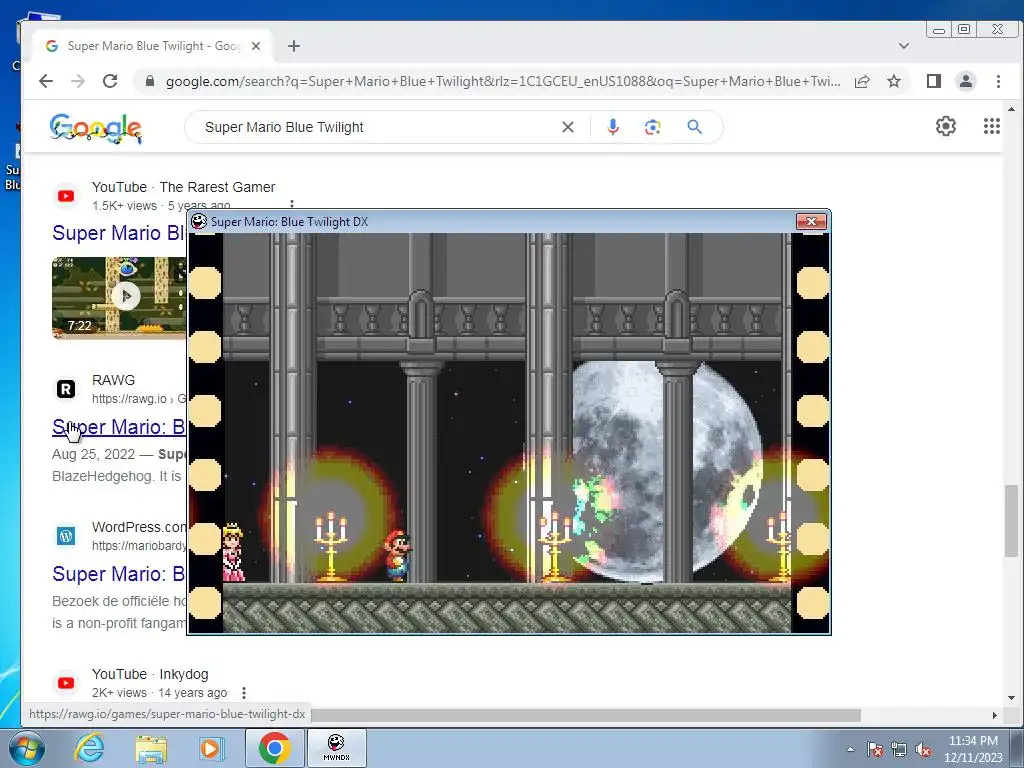
Task: Switch to Chrome on the taskbar
Action: tap(274, 748)
